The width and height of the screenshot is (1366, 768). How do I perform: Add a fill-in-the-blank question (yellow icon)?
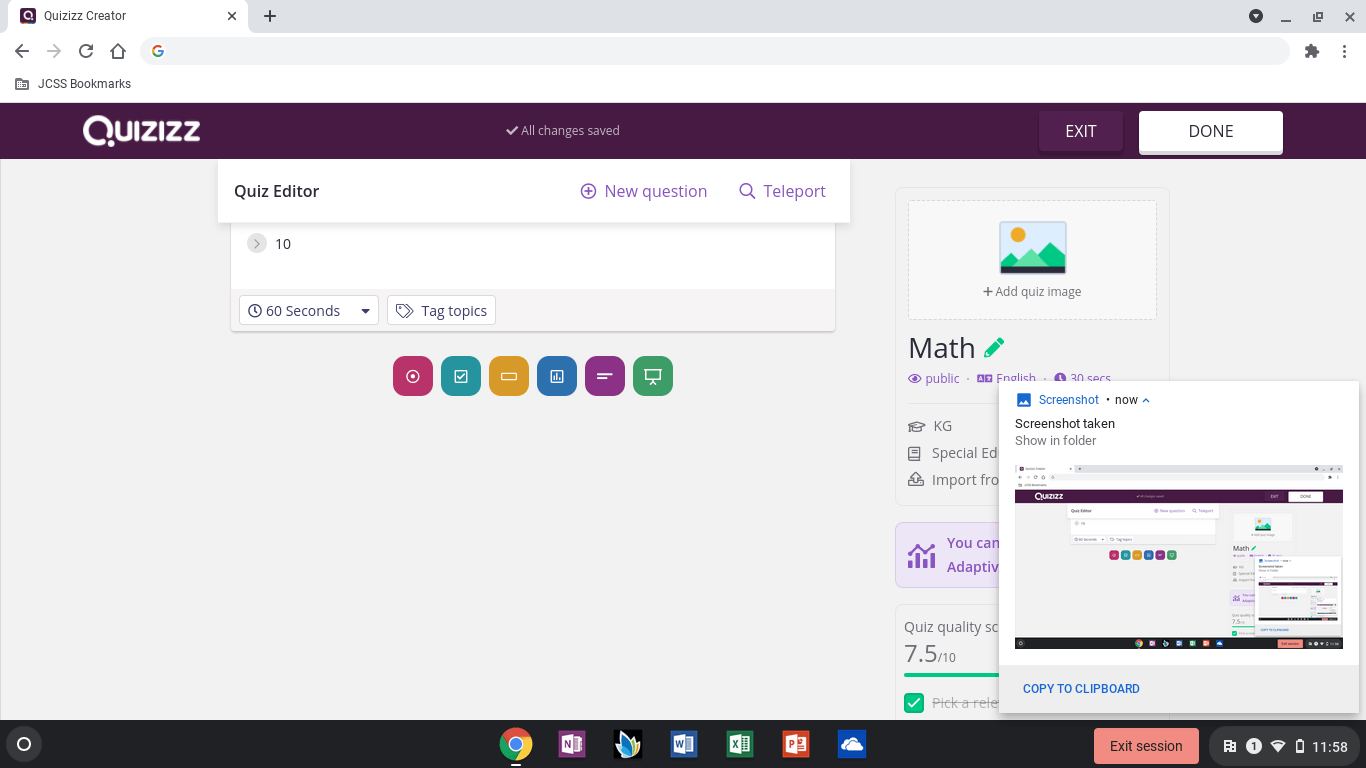pyautogui.click(x=509, y=376)
